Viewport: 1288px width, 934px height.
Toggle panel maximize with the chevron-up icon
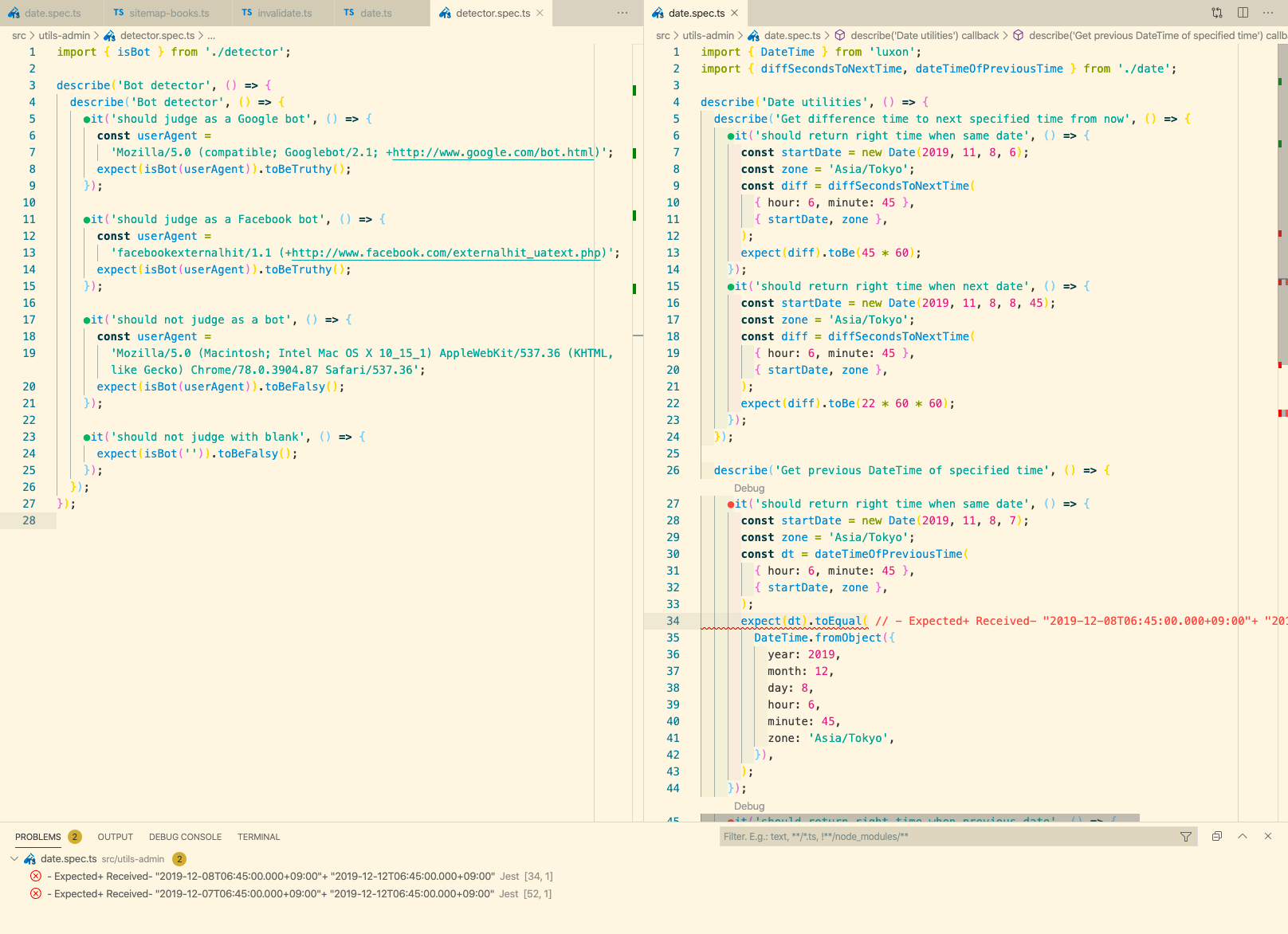(x=1243, y=836)
